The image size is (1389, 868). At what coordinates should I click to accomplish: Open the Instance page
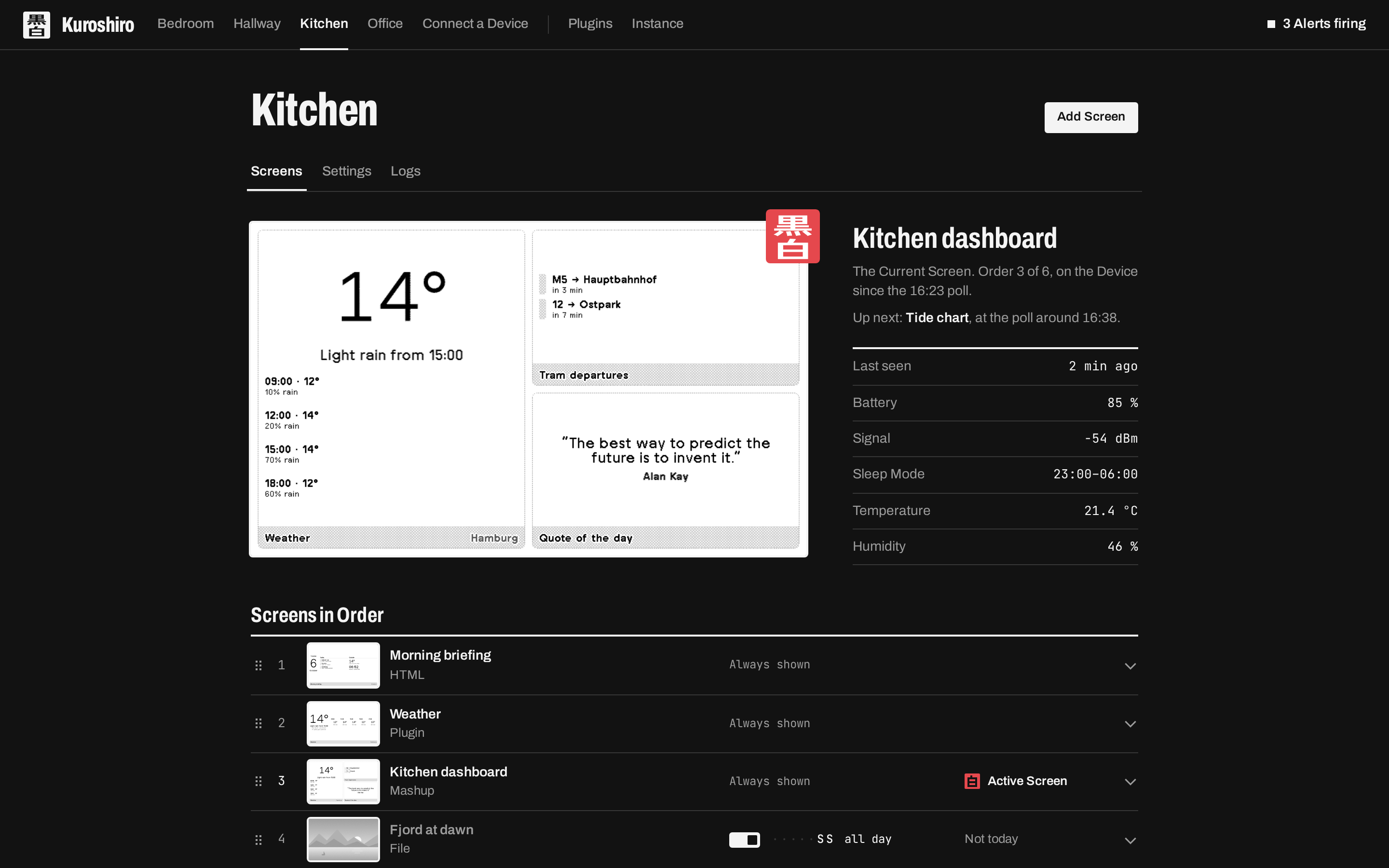pyautogui.click(x=657, y=24)
